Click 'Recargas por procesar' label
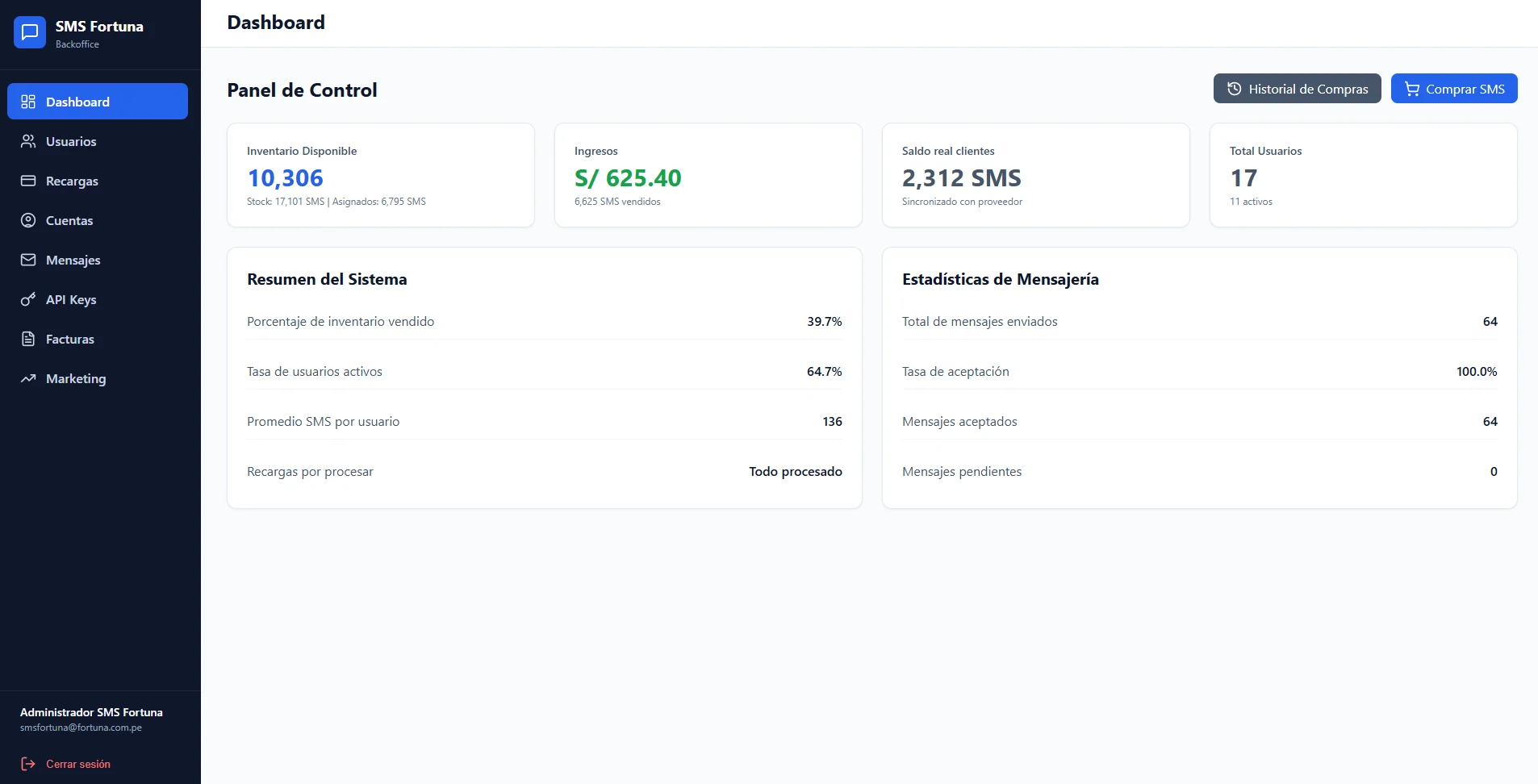This screenshot has height=784, width=1538. click(x=310, y=471)
